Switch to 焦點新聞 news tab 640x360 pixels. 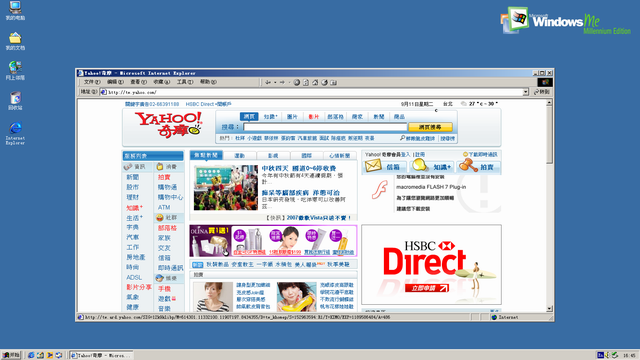(206, 155)
